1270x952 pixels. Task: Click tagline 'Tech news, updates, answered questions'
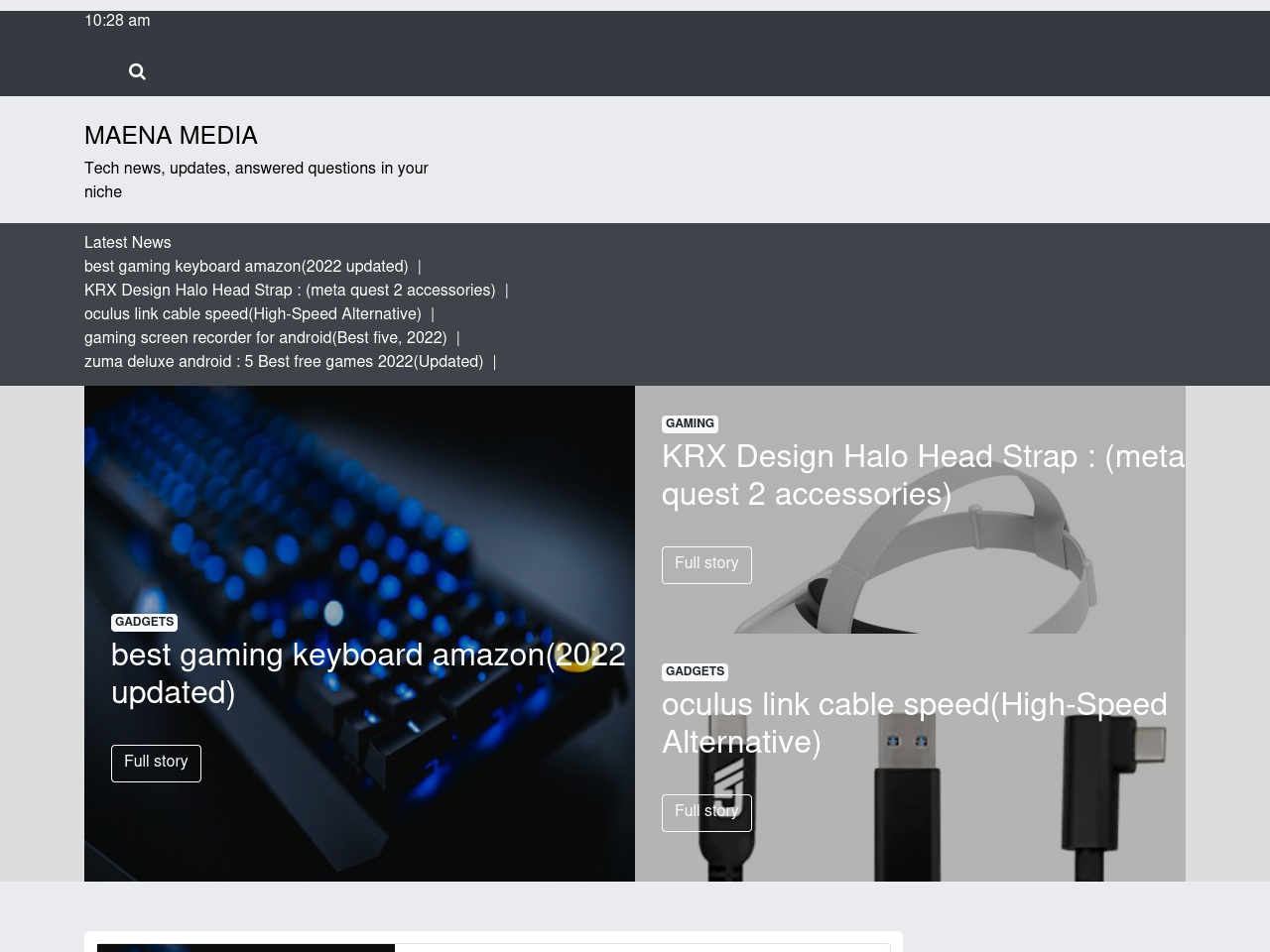click(x=256, y=180)
